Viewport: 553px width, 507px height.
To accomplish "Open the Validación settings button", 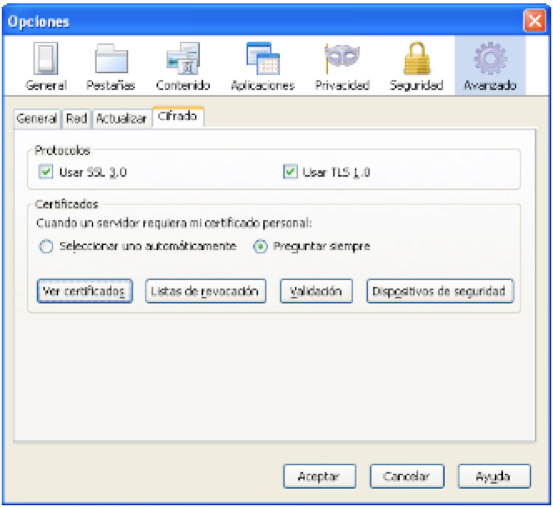I will (x=316, y=291).
